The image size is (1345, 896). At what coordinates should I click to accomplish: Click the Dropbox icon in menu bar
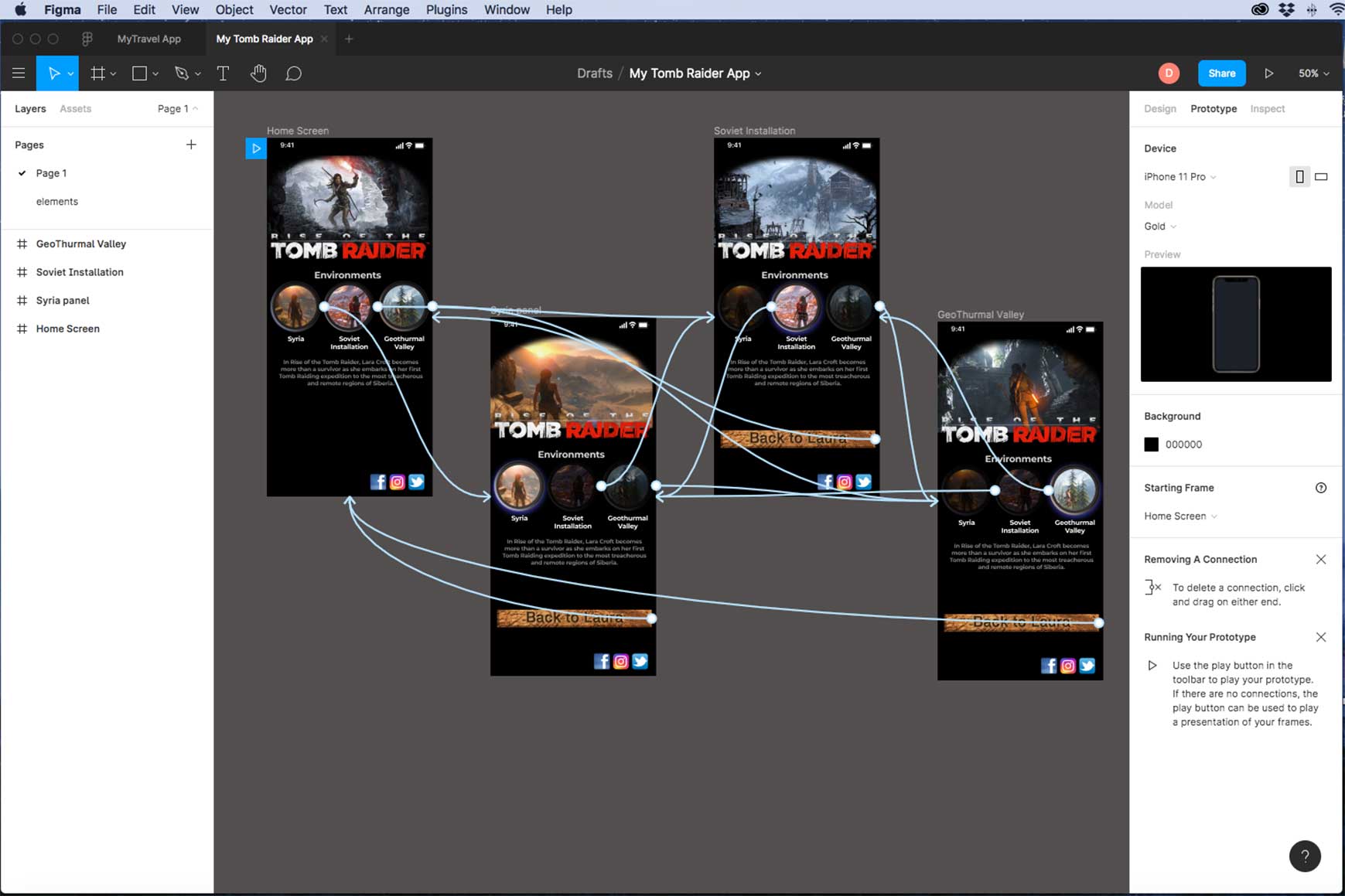pyautogui.click(x=1286, y=9)
